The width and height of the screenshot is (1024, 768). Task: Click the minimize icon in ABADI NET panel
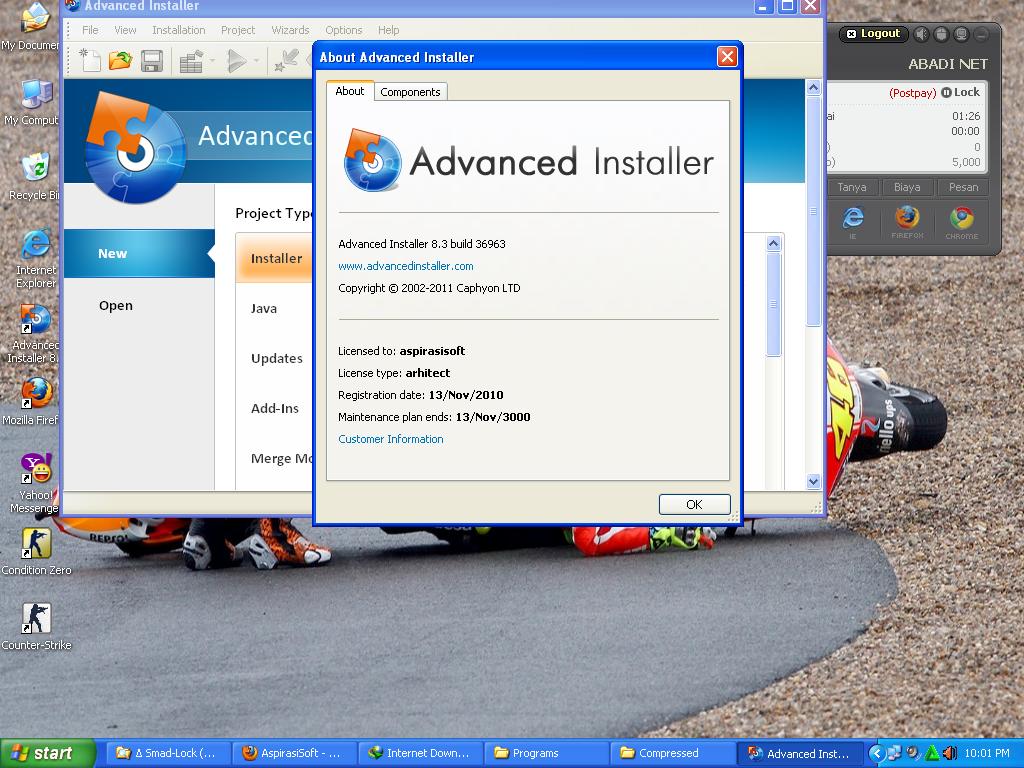click(x=981, y=34)
